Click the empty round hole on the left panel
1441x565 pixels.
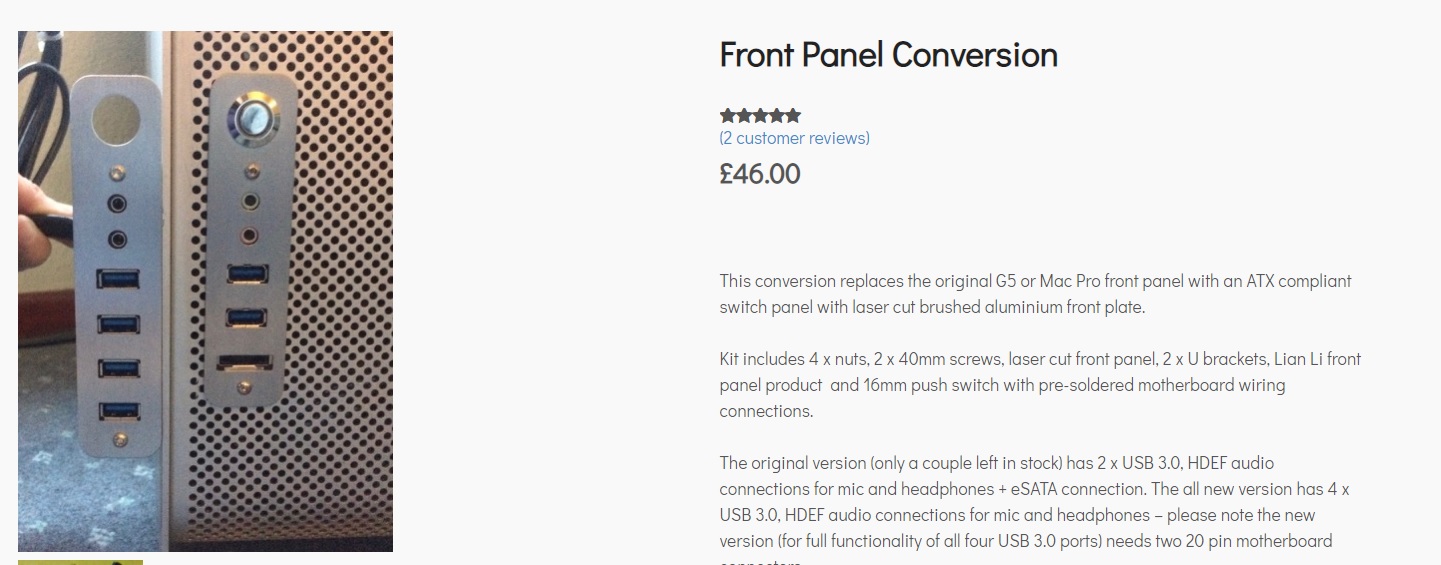tap(117, 118)
